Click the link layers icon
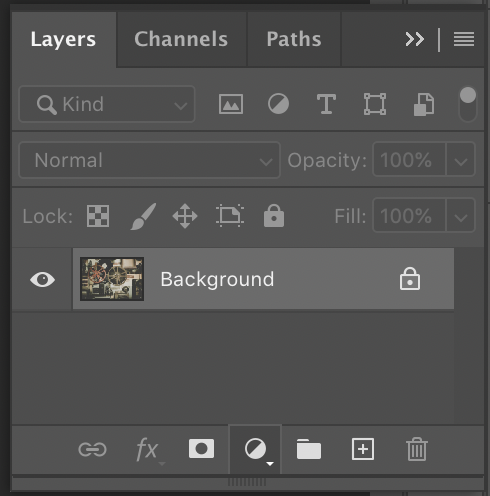 point(92,449)
